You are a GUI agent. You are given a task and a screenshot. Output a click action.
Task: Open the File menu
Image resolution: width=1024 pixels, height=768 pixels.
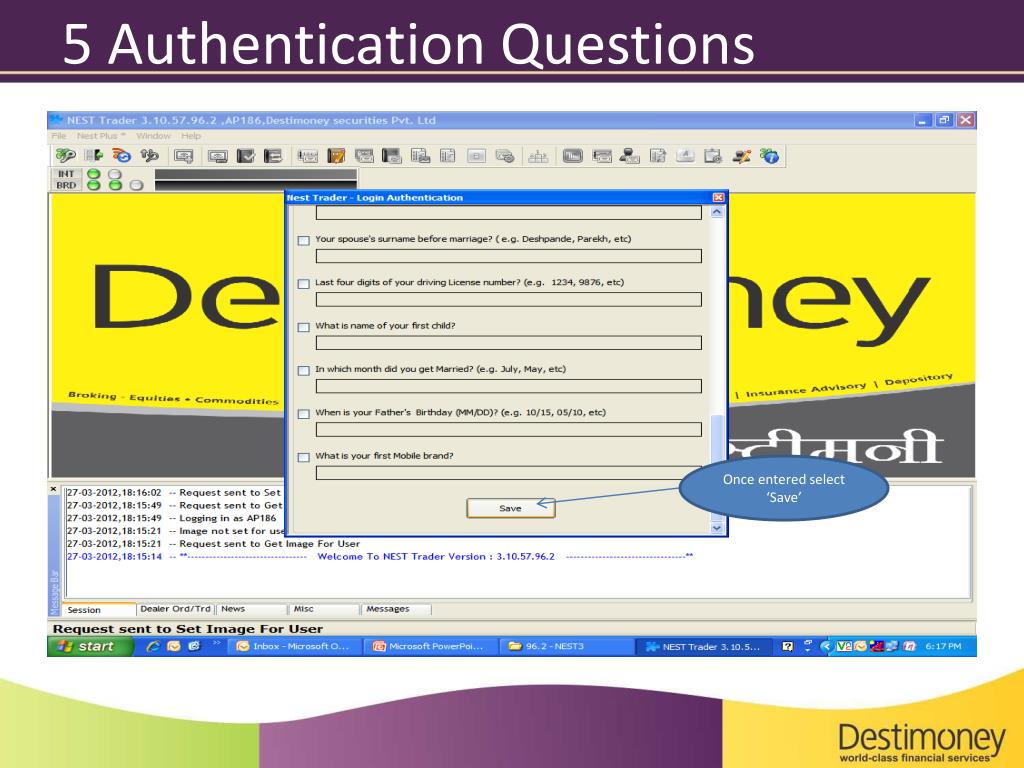point(59,136)
